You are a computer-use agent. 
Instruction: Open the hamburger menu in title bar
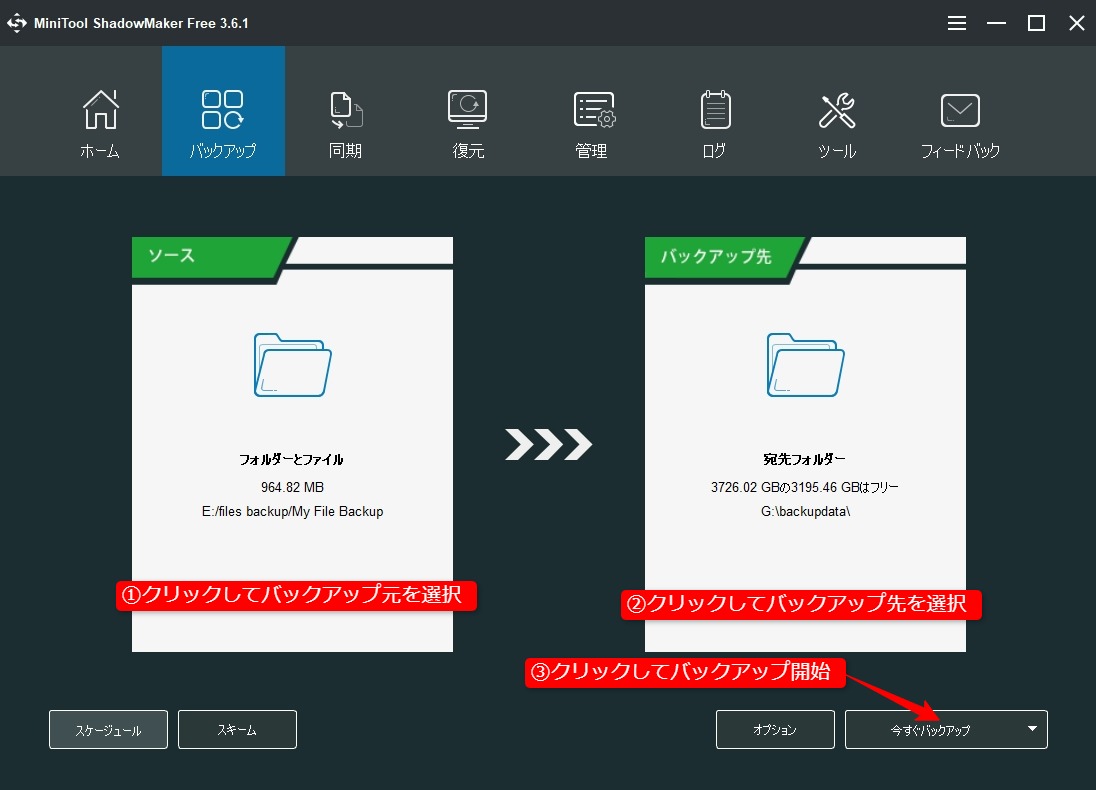pyautogui.click(x=957, y=23)
